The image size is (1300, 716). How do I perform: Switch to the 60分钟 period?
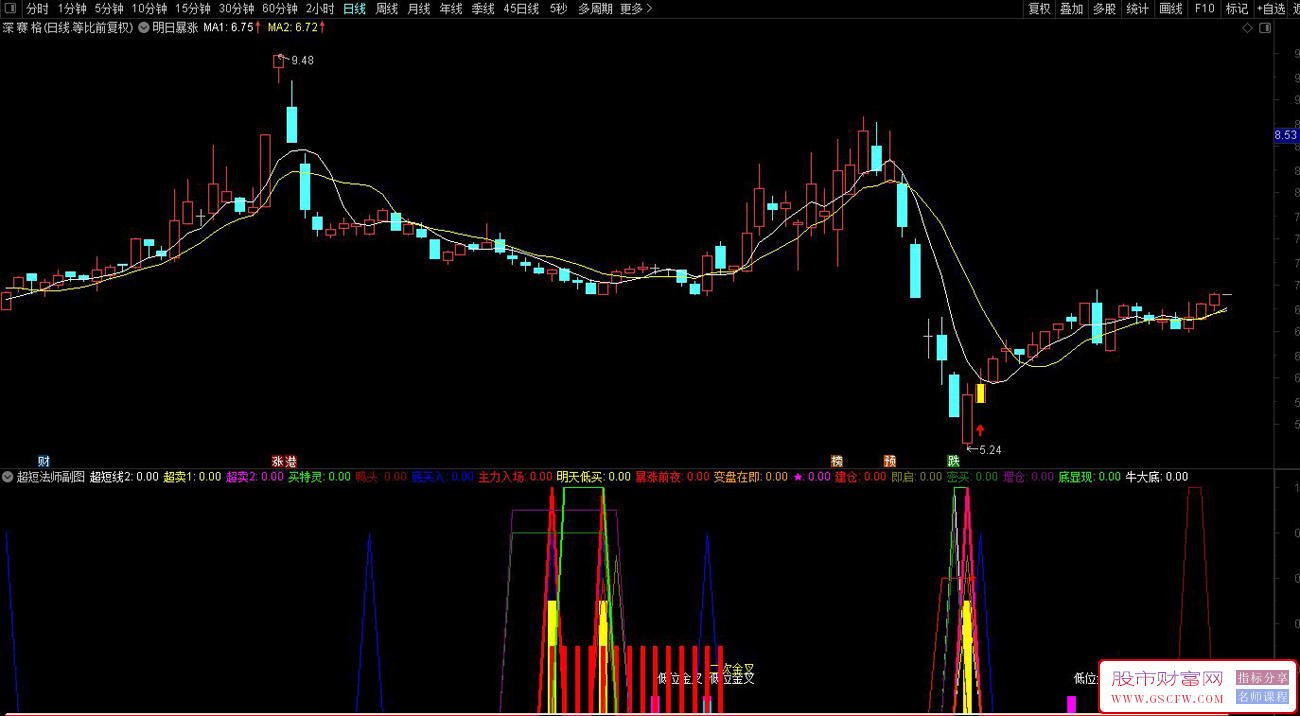point(279,9)
